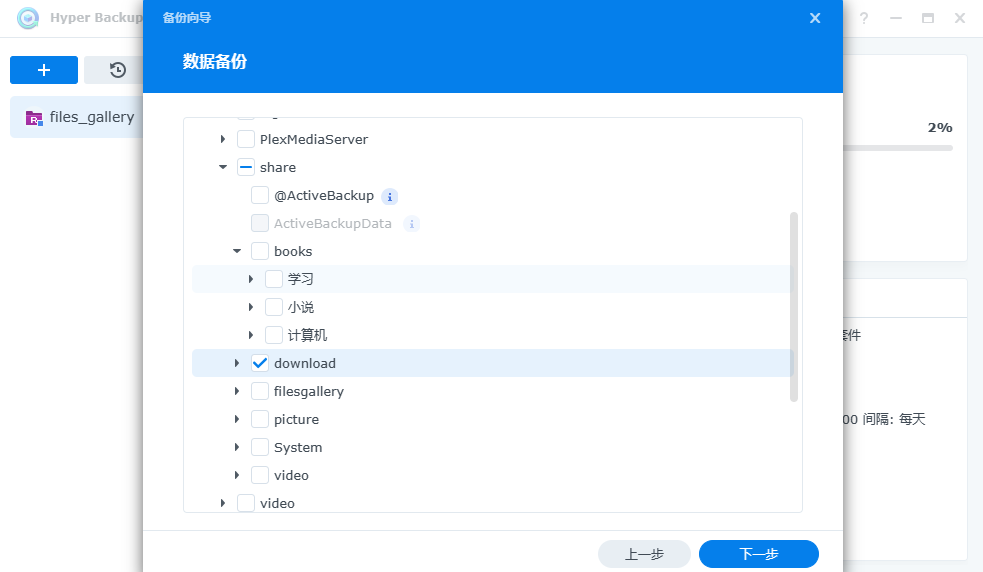Click the 上一步 back button
This screenshot has height=572, width=983.
644,554
